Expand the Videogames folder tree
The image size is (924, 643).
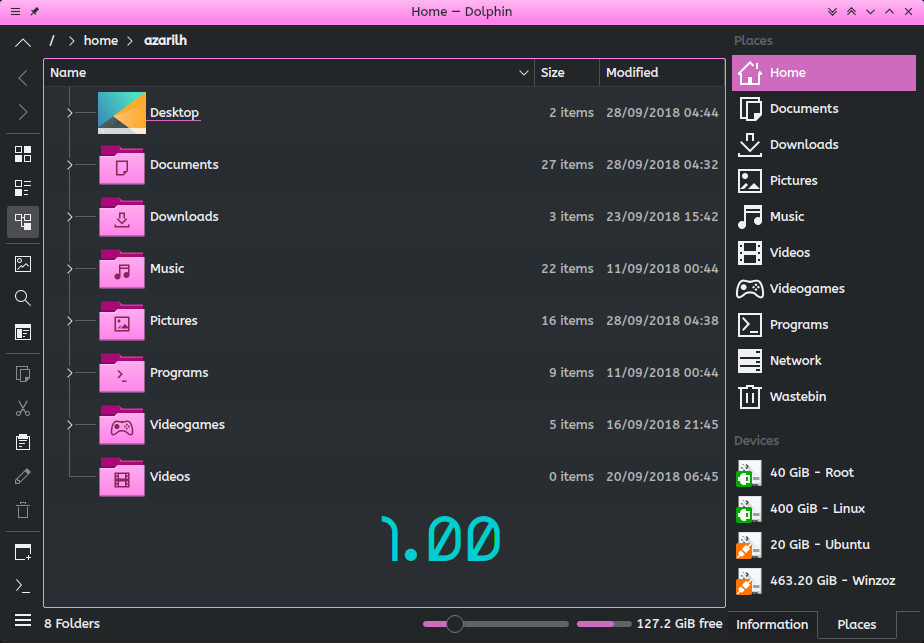pyautogui.click(x=70, y=424)
